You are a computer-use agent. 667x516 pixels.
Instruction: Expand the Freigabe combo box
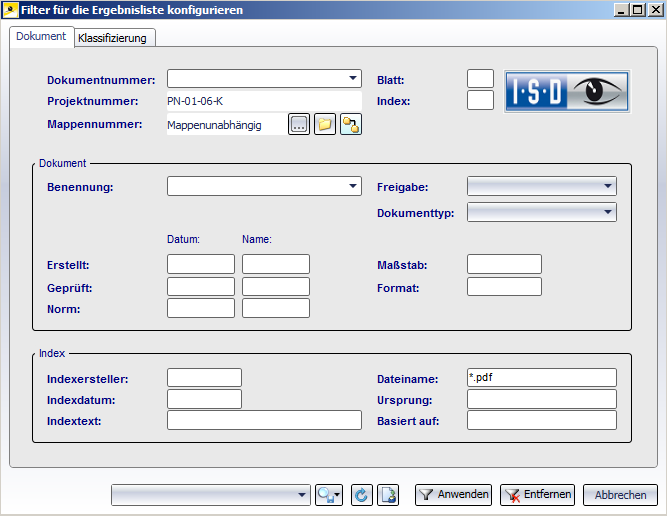tap(608, 186)
